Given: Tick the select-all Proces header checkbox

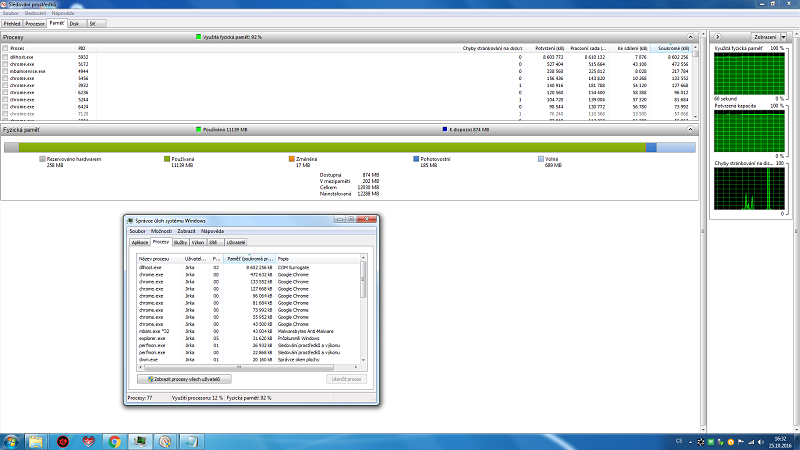Looking at the screenshot, I should 5,48.
